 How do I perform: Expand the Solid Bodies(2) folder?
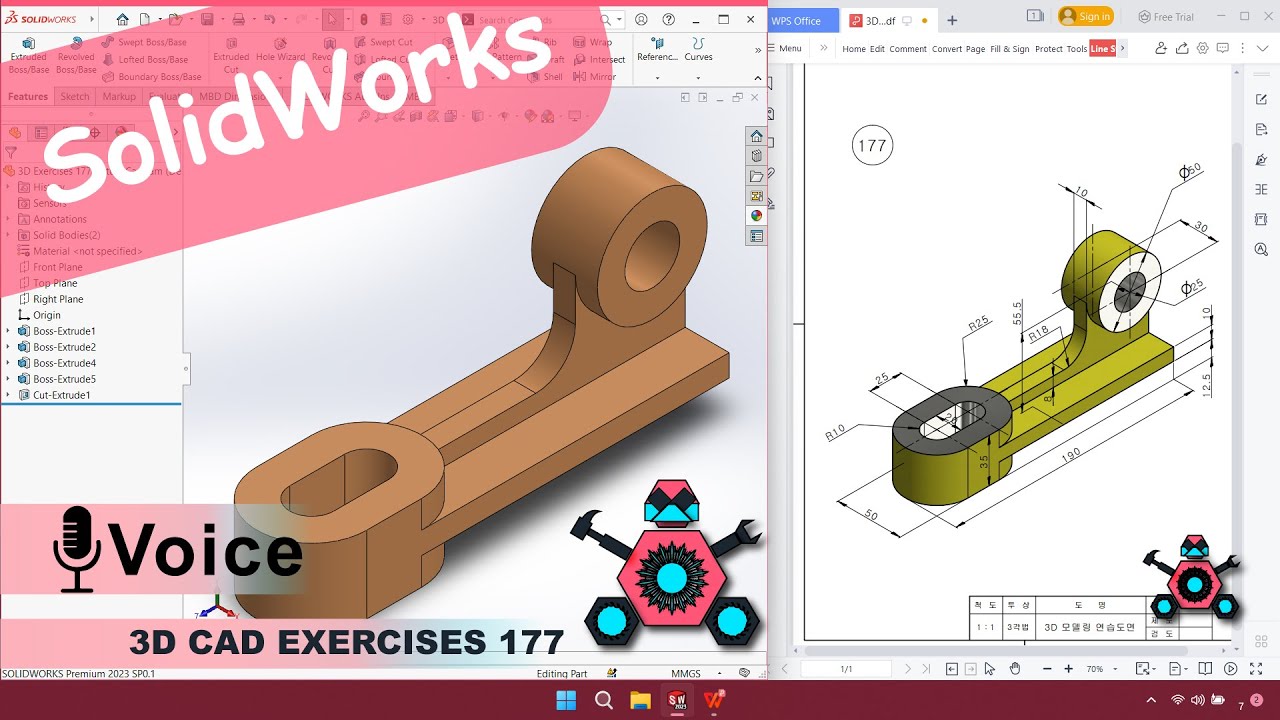[x=8, y=235]
